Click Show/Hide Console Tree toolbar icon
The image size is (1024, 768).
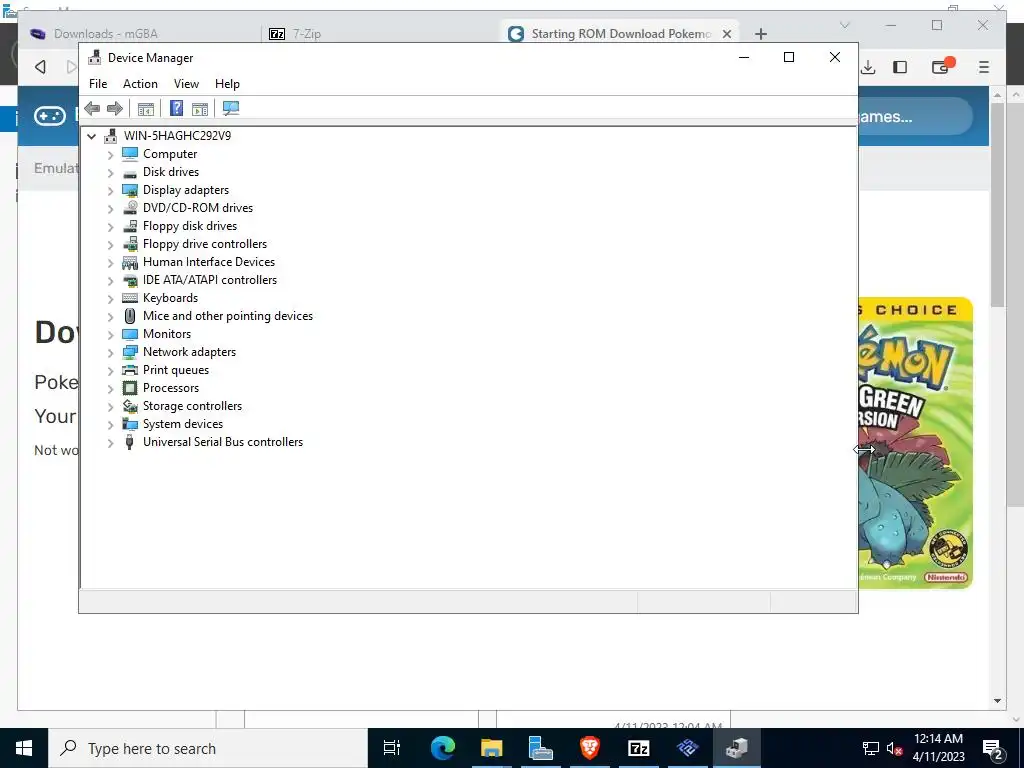[x=146, y=108]
